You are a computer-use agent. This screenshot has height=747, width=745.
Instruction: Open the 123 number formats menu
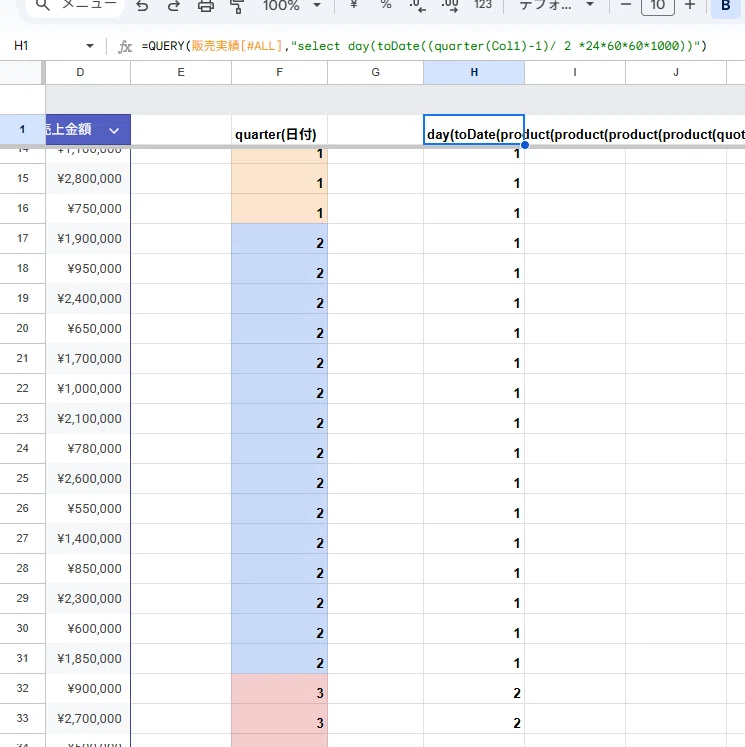(x=483, y=6)
